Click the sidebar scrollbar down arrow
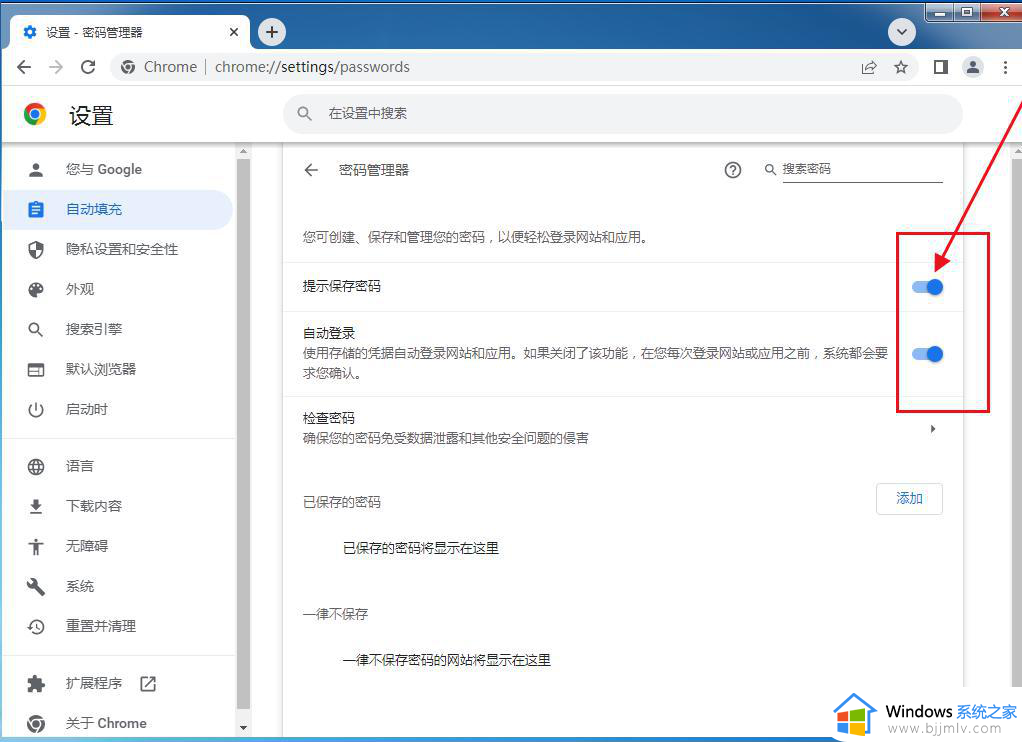1022x742 pixels. coord(243,728)
